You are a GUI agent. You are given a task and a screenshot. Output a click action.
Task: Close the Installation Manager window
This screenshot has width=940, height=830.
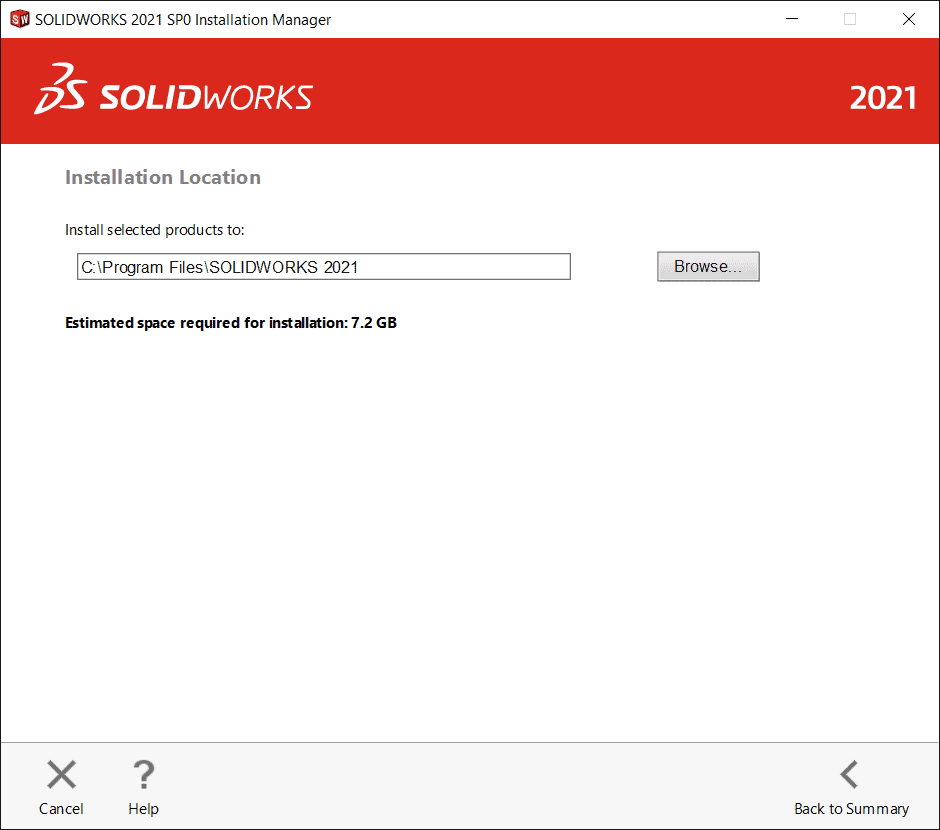coord(909,19)
